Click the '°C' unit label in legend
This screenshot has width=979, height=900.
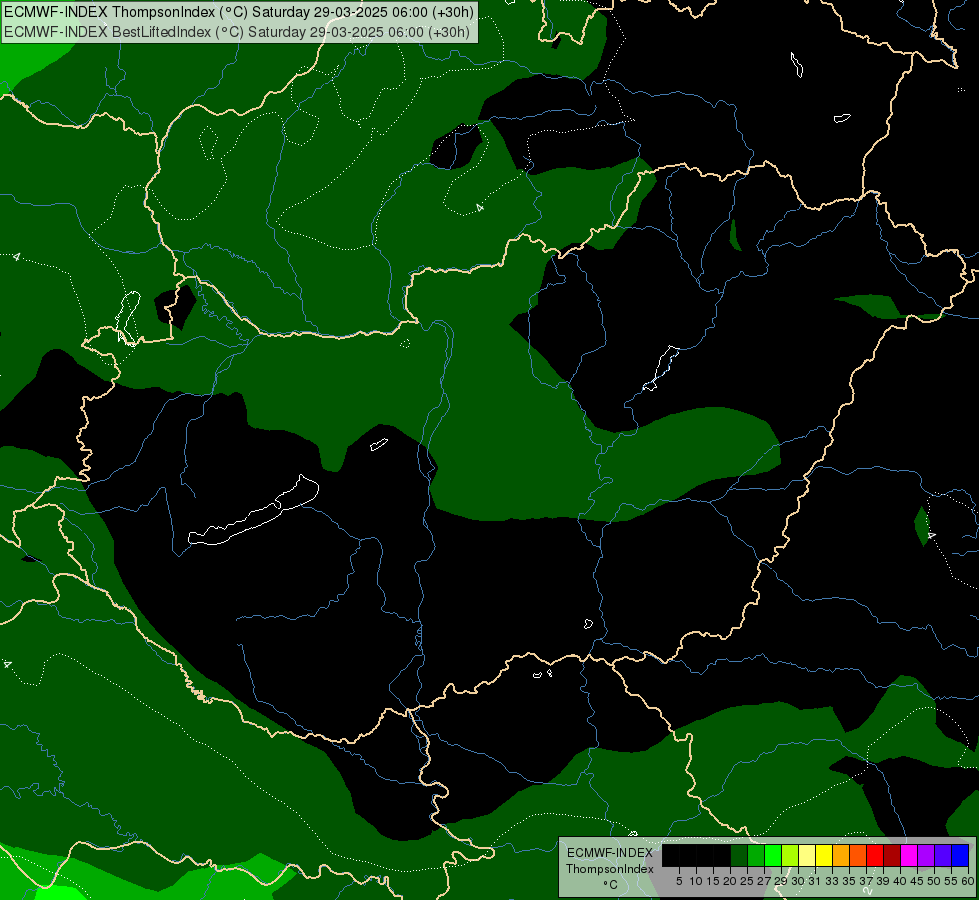click(x=610, y=885)
